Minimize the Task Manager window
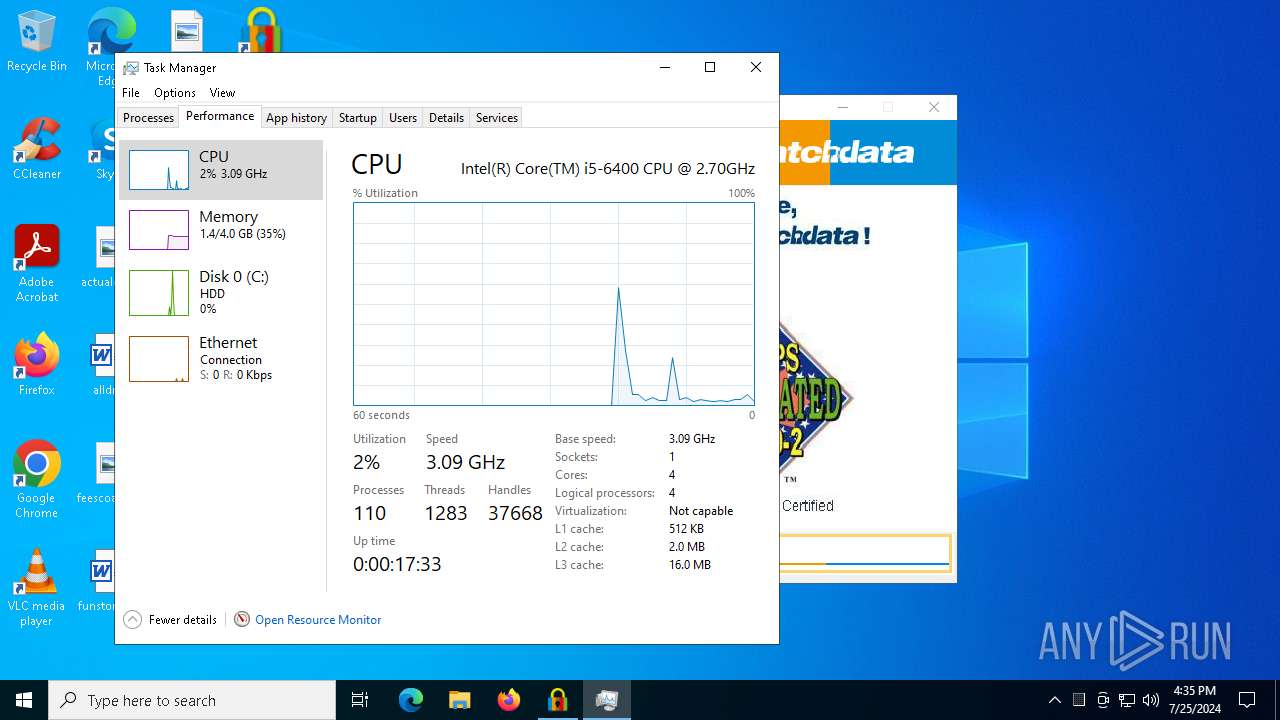Viewport: 1280px width, 720px height. pos(664,67)
